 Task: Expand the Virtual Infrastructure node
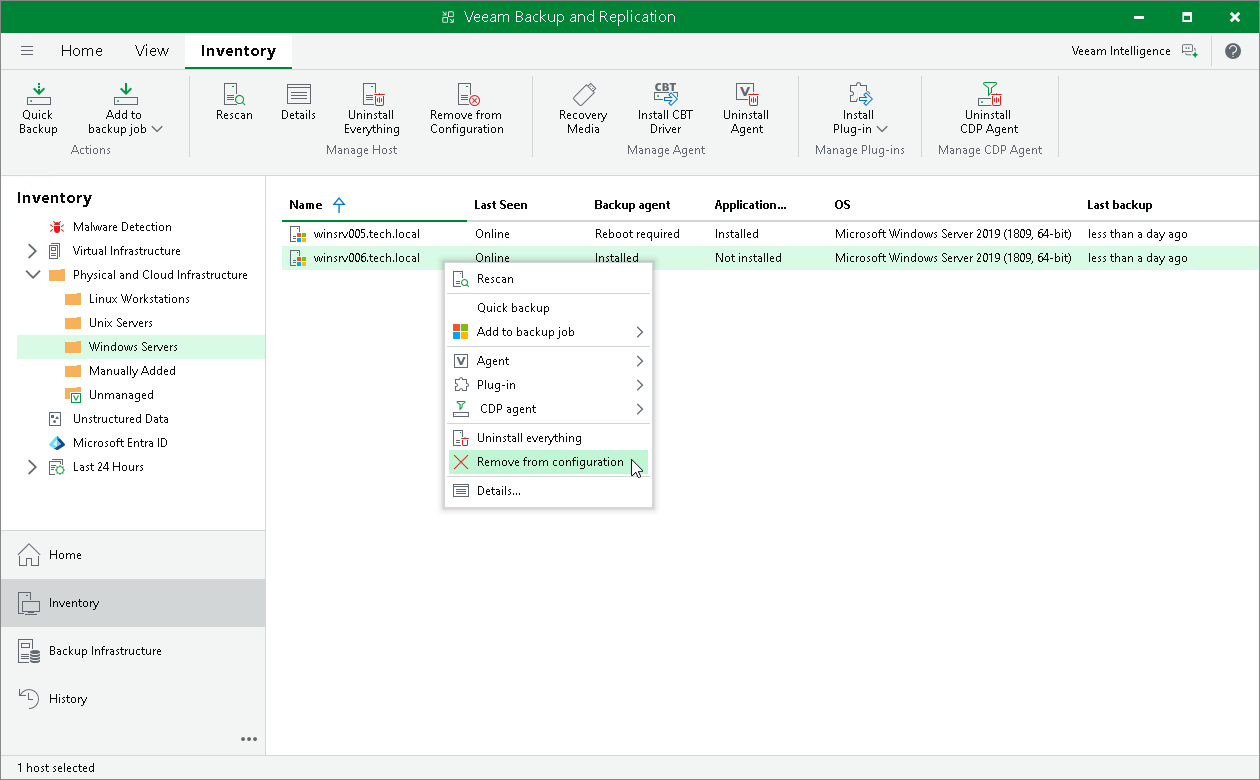pyautogui.click(x=32, y=251)
